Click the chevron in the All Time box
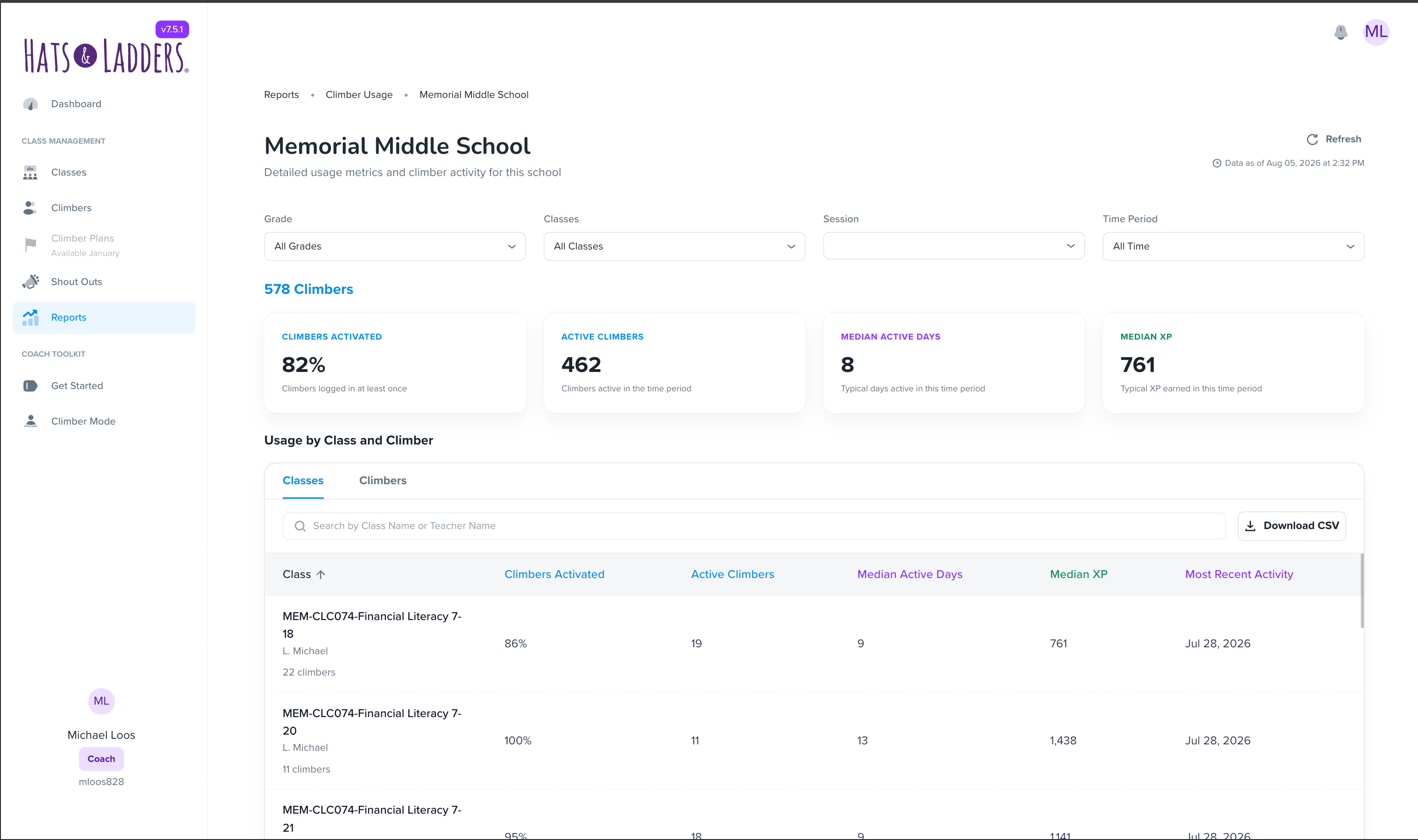 tap(1351, 247)
